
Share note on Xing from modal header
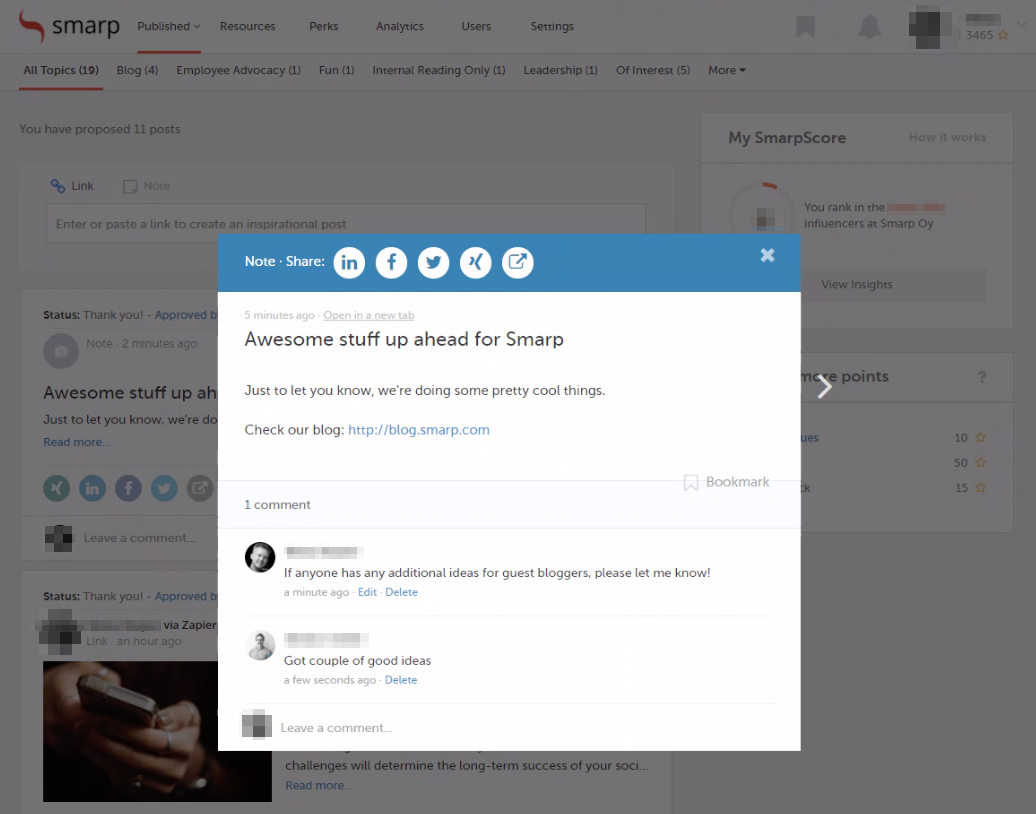pos(476,262)
